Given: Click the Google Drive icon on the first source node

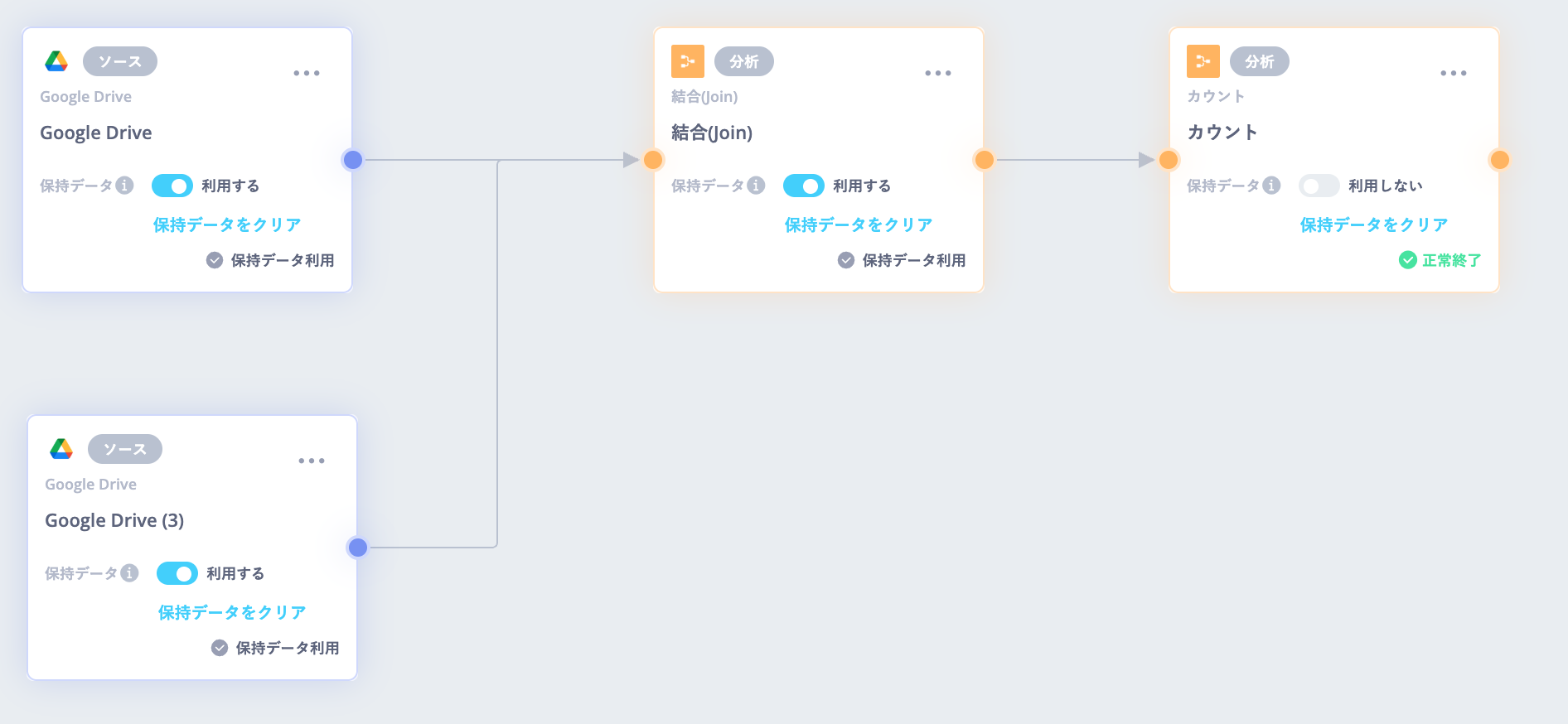Looking at the screenshot, I should (x=56, y=61).
